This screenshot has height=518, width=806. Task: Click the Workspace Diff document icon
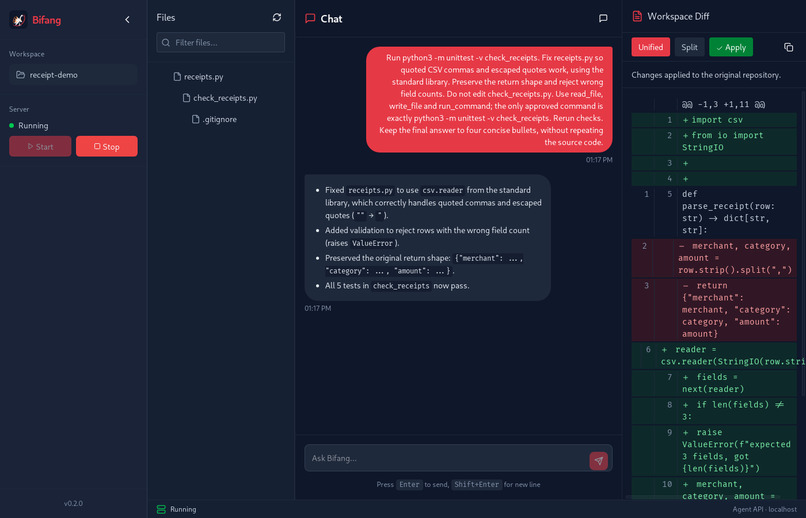tap(637, 16)
